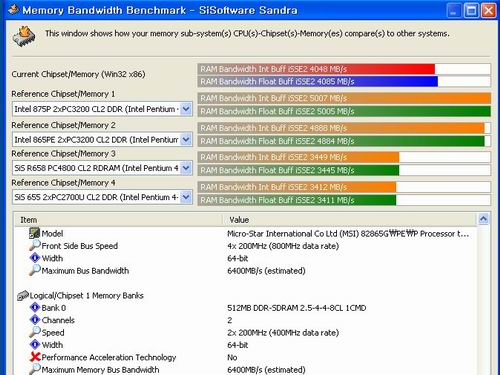500x375 pixels.
Task: Click the SiS R658 PC4800 RDRAM combo box
Action: (x=102, y=168)
